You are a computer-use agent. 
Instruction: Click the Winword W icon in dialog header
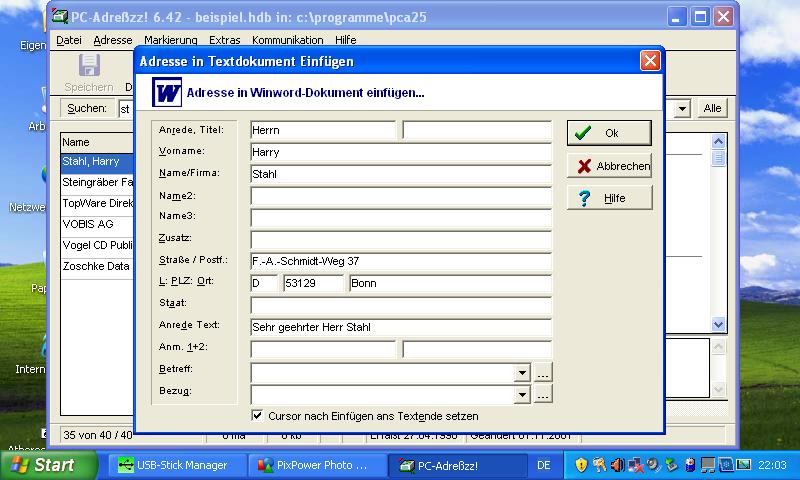(x=167, y=93)
